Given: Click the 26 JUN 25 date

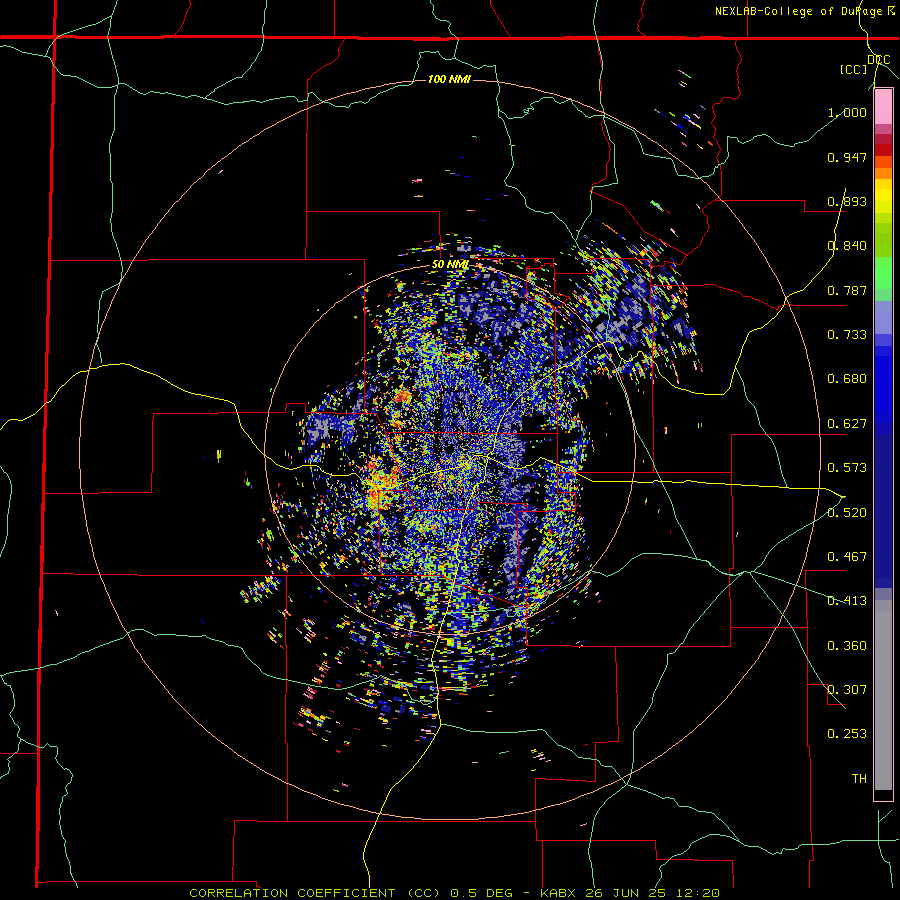Looking at the screenshot, I should pos(626,893).
